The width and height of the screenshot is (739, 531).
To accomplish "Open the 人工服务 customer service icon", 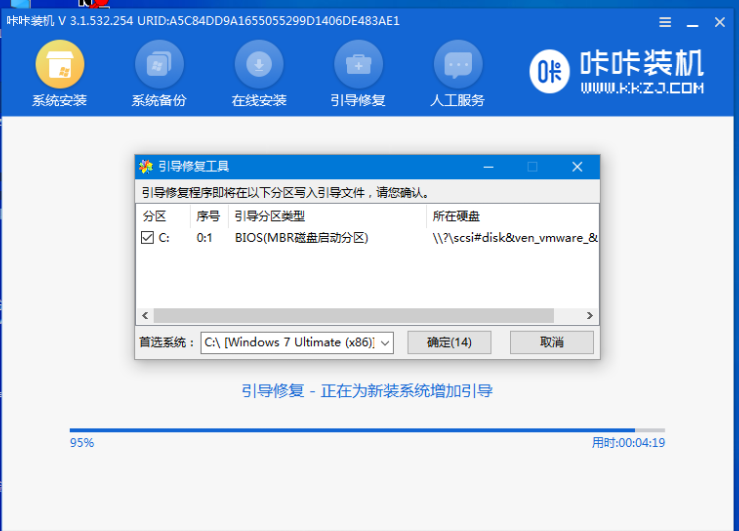I will (458, 66).
